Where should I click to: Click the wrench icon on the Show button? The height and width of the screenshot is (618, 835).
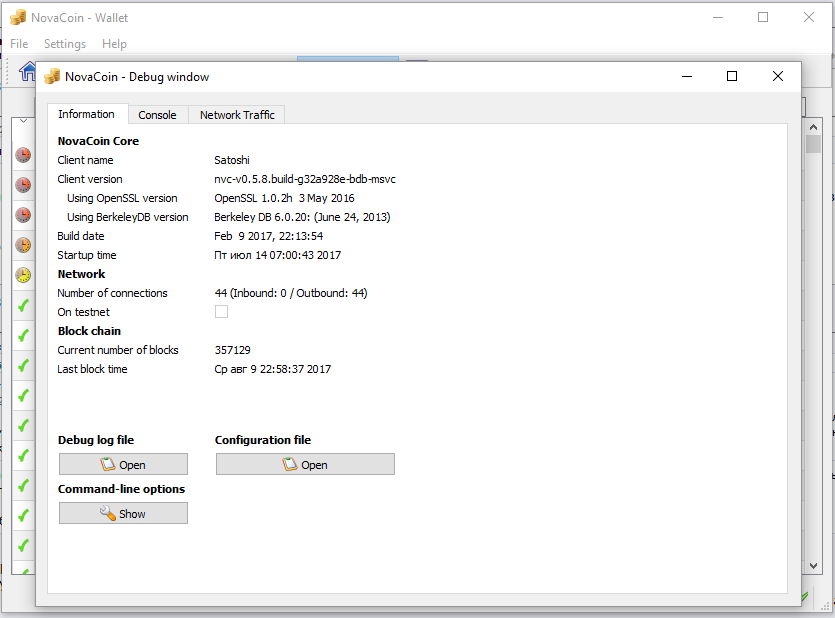tap(108, 513)
